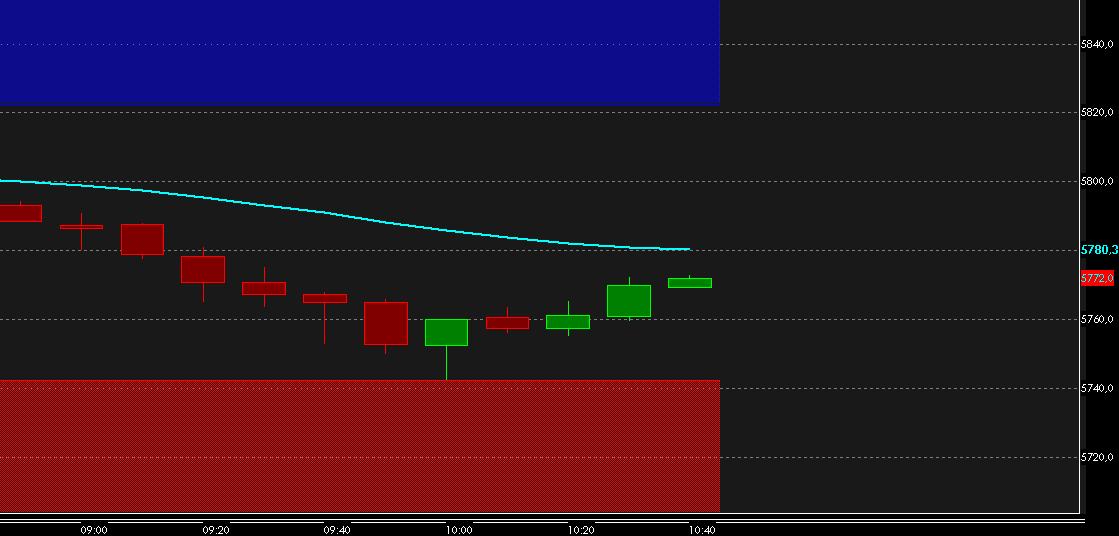Click the 09:00 time axis label
This screenshot has width=1119, height=536.
(x=94, y=530)
